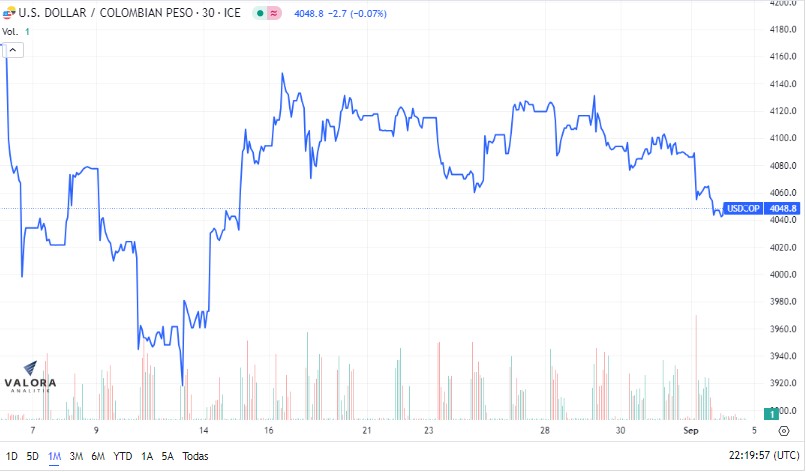Click the USD/COP currency flag icon
The width and height of the screenshot is (806, 472).
tap(9, 13)
